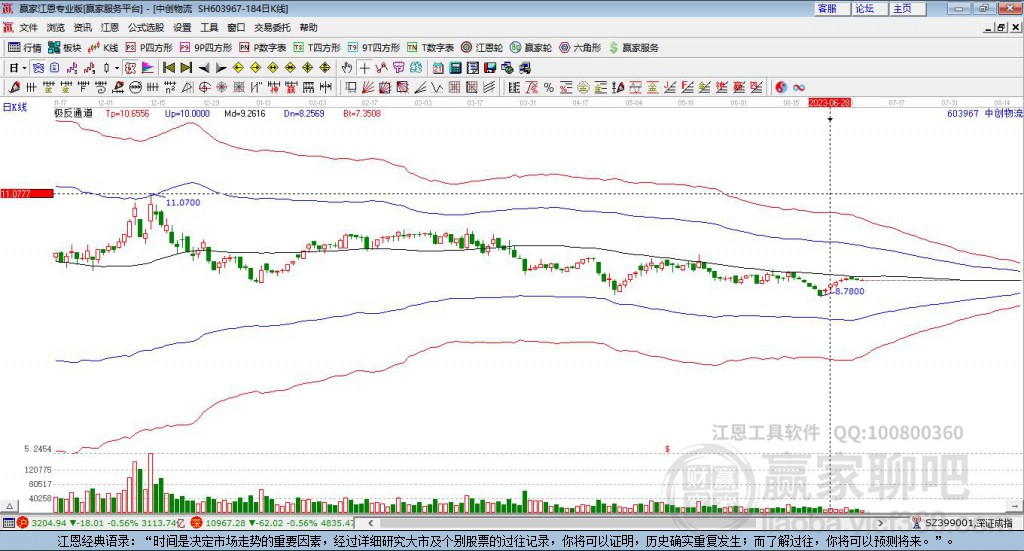Click the yin-yang globe icon
This screenshot has height=551, width=1024.
[781, 87]
